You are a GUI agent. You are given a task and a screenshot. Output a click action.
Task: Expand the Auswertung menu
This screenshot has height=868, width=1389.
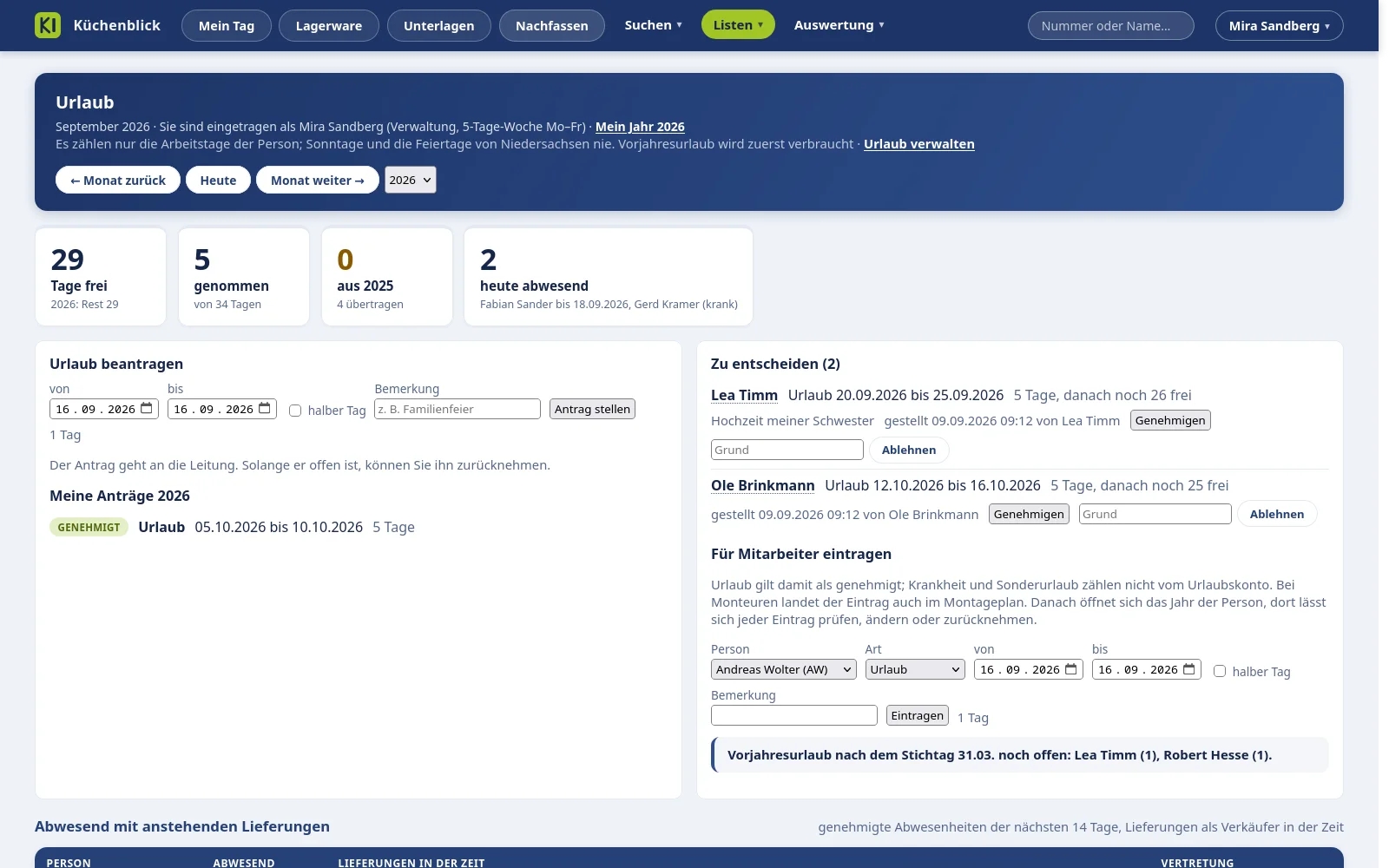click(839, 25)
